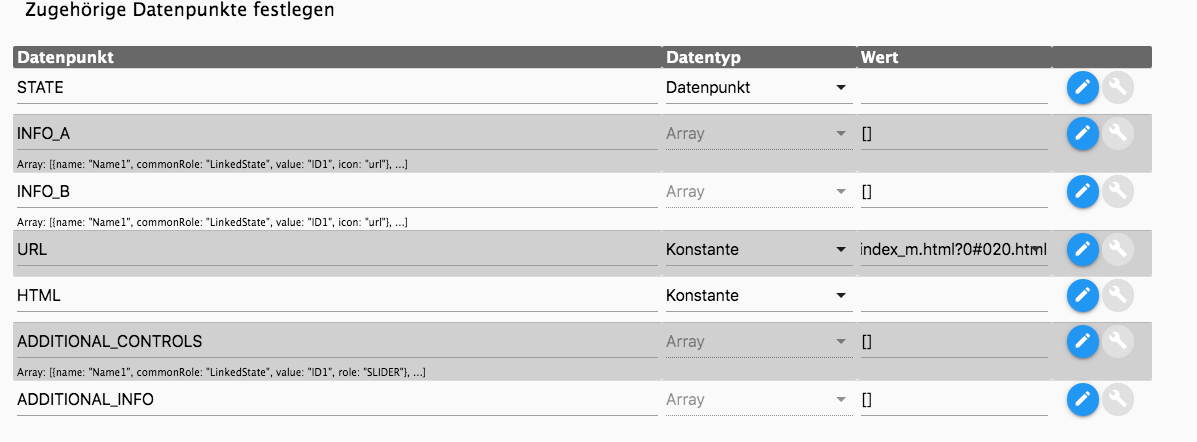Click the empty Wert field for STATE
The width and height of the screenshot is (1197, 442).
click(953, 88)
